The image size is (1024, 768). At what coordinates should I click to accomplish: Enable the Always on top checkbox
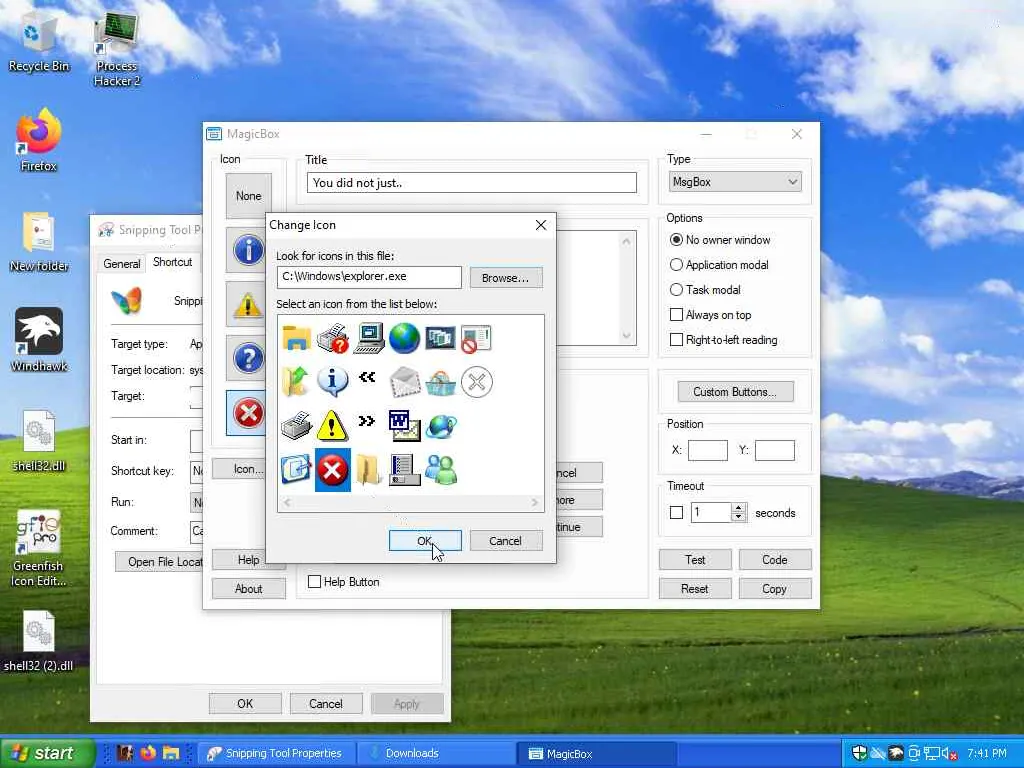click(677, 315)
